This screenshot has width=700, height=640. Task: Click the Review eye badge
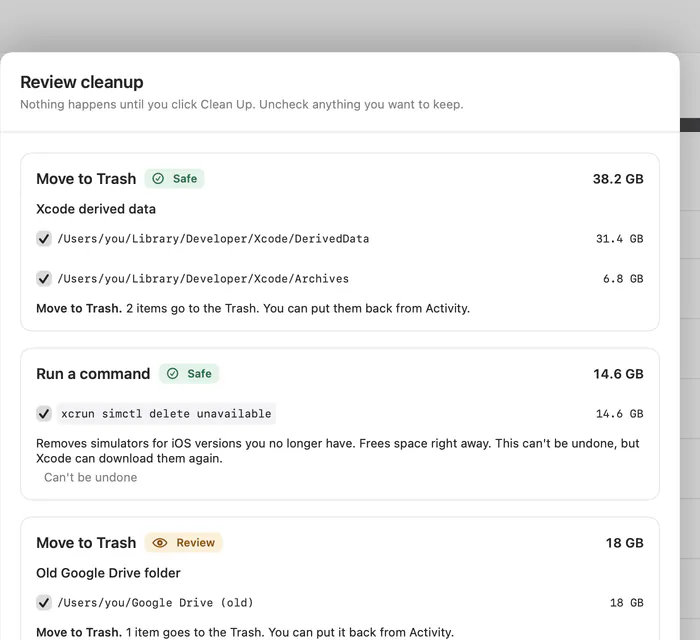pos(183,543)
